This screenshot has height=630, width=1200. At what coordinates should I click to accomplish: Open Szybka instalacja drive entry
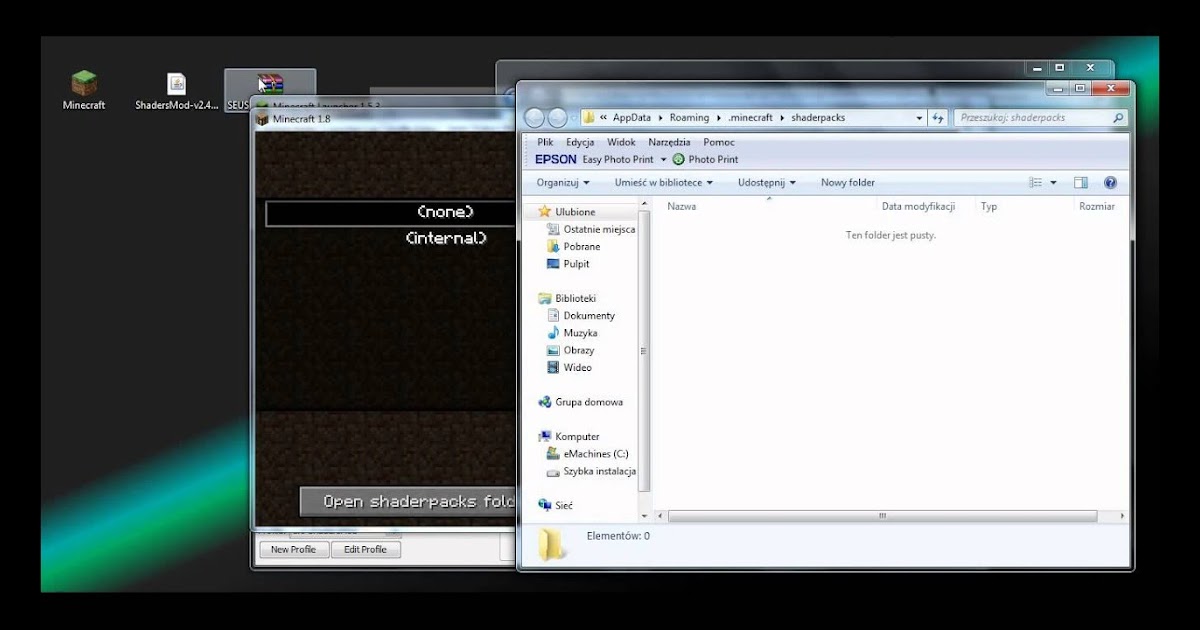click(x=591, y=471)
